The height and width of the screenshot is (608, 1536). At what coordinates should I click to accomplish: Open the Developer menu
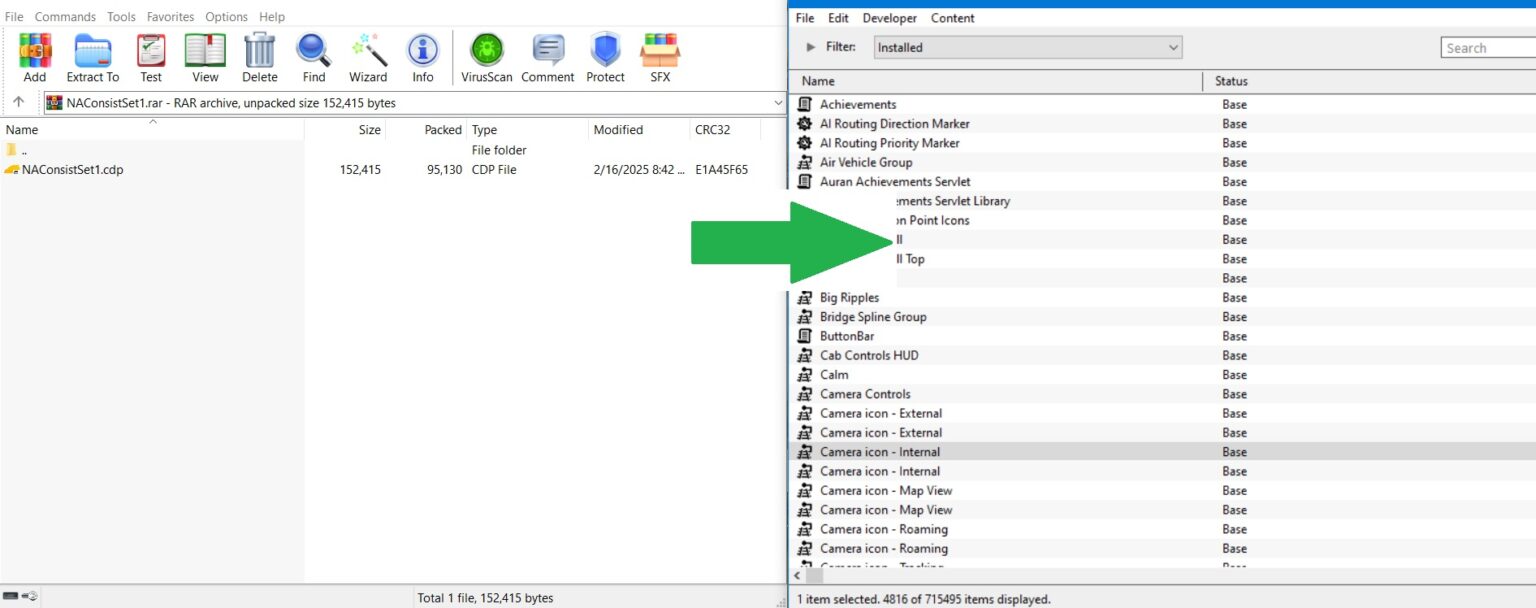(x=889, y=17)
